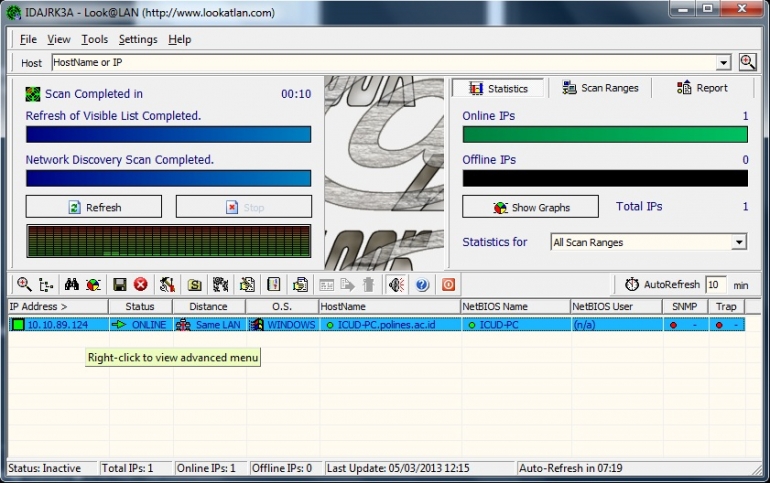770x483 pixels.
Task: Click the black Offline IPs bar
Action: tap(605, 178)
